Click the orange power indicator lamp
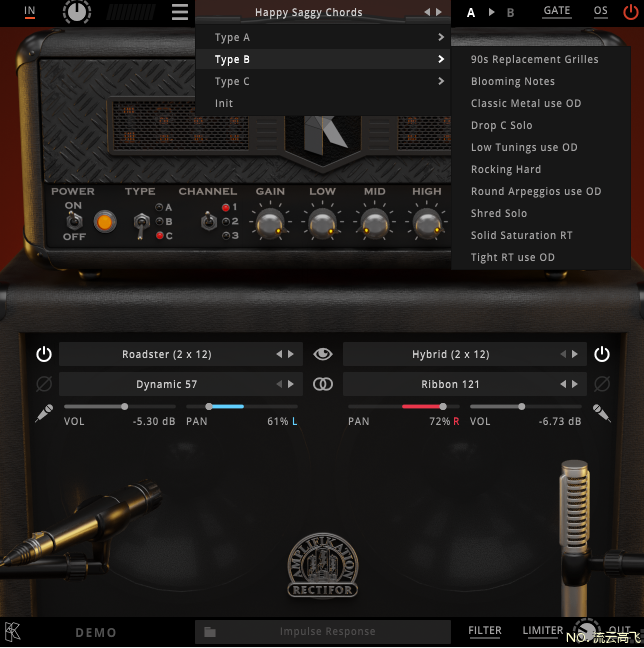This screenshot has width=644, height=648. (105, 222)
